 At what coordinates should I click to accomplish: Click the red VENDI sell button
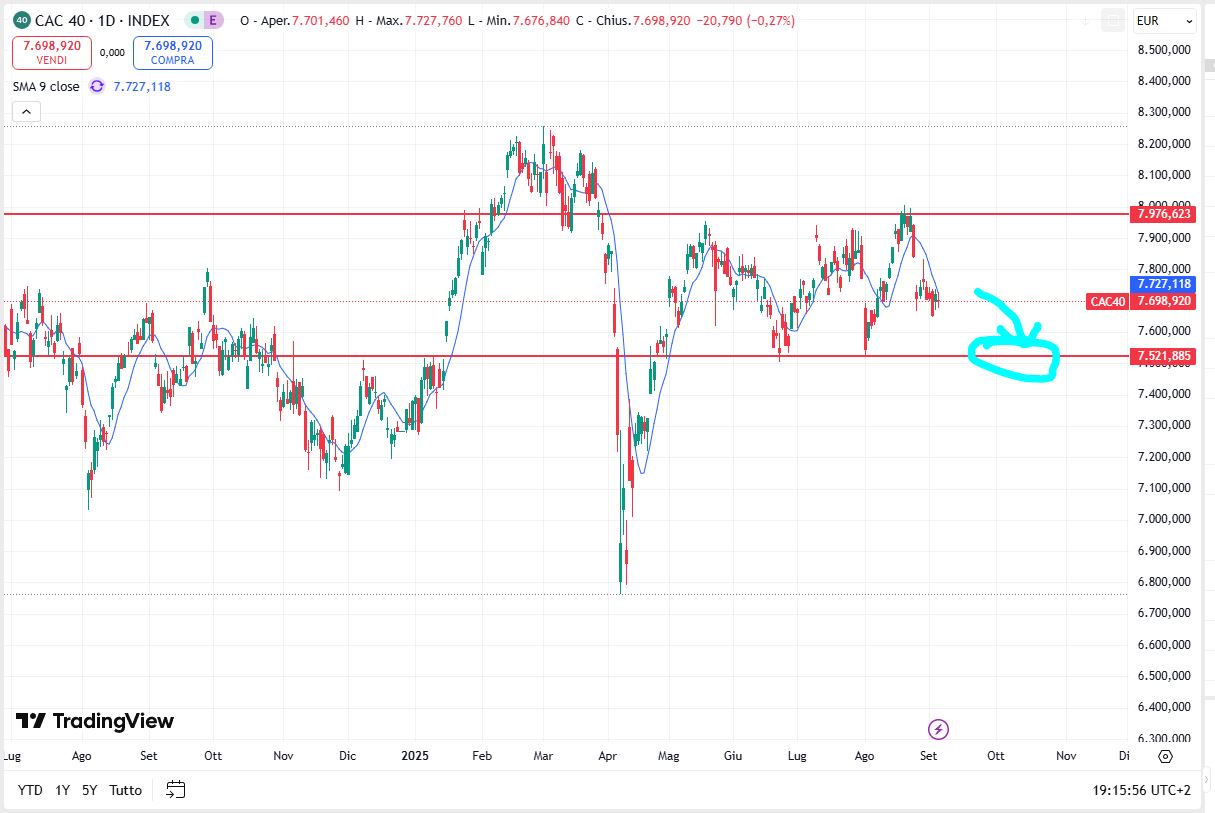pyautogui.click(x=52, y=52)
